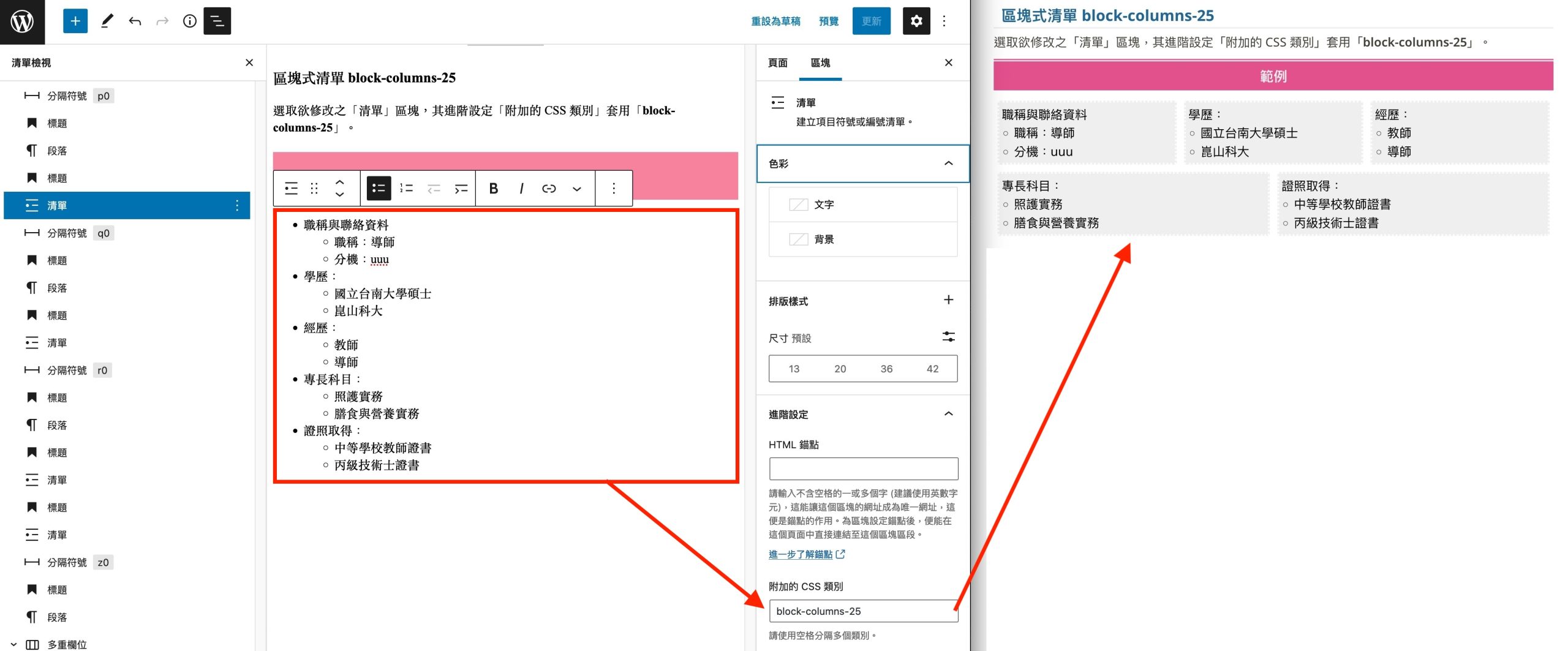Click the insert link icon
Screen dimensions: 1568x651
pyautogui.click(x=549, y=189)
